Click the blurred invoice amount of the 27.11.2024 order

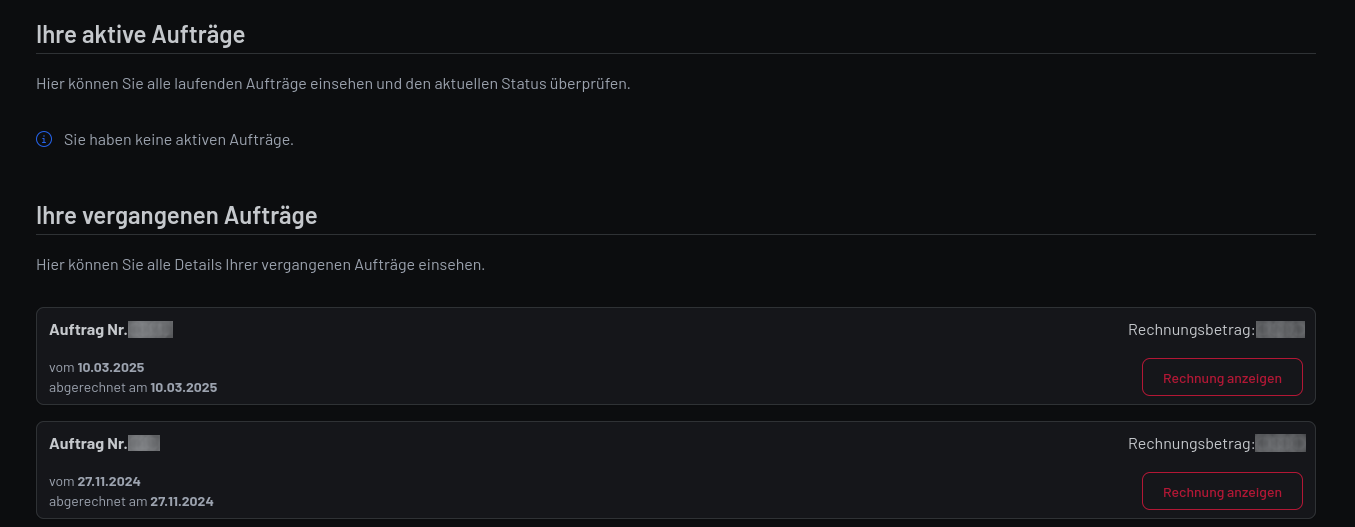click(1281, 444)
